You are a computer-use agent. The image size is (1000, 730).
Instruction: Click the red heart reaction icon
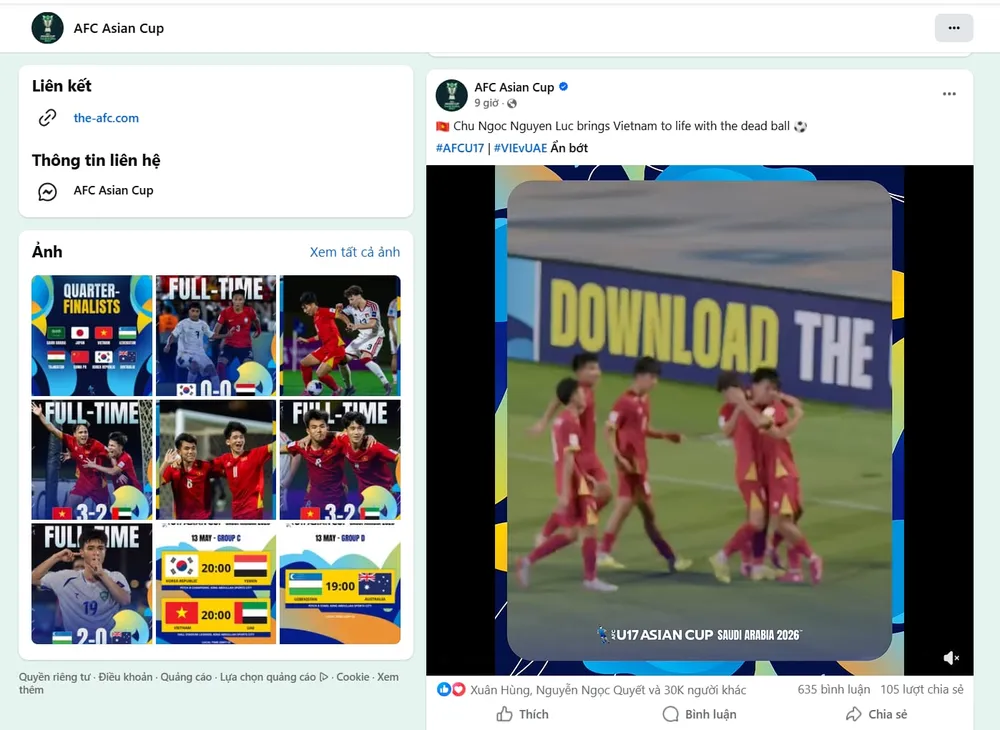459,689
